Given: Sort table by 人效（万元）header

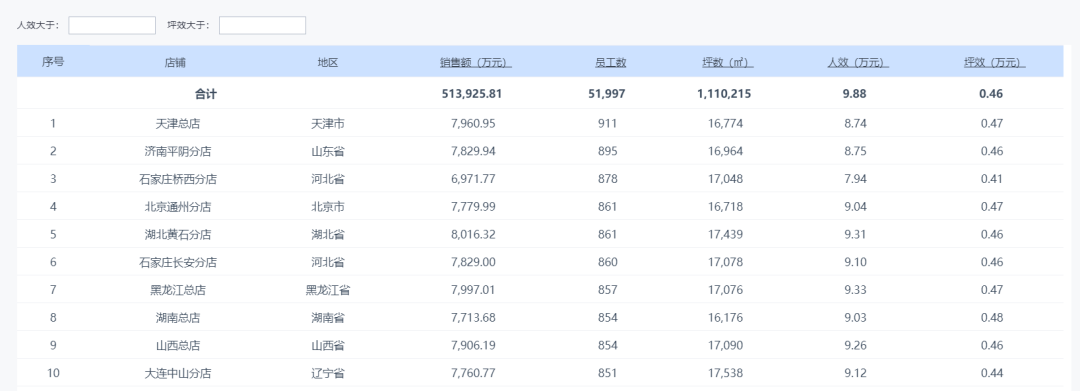Looking at the screenshot, I should click(858, 62).
